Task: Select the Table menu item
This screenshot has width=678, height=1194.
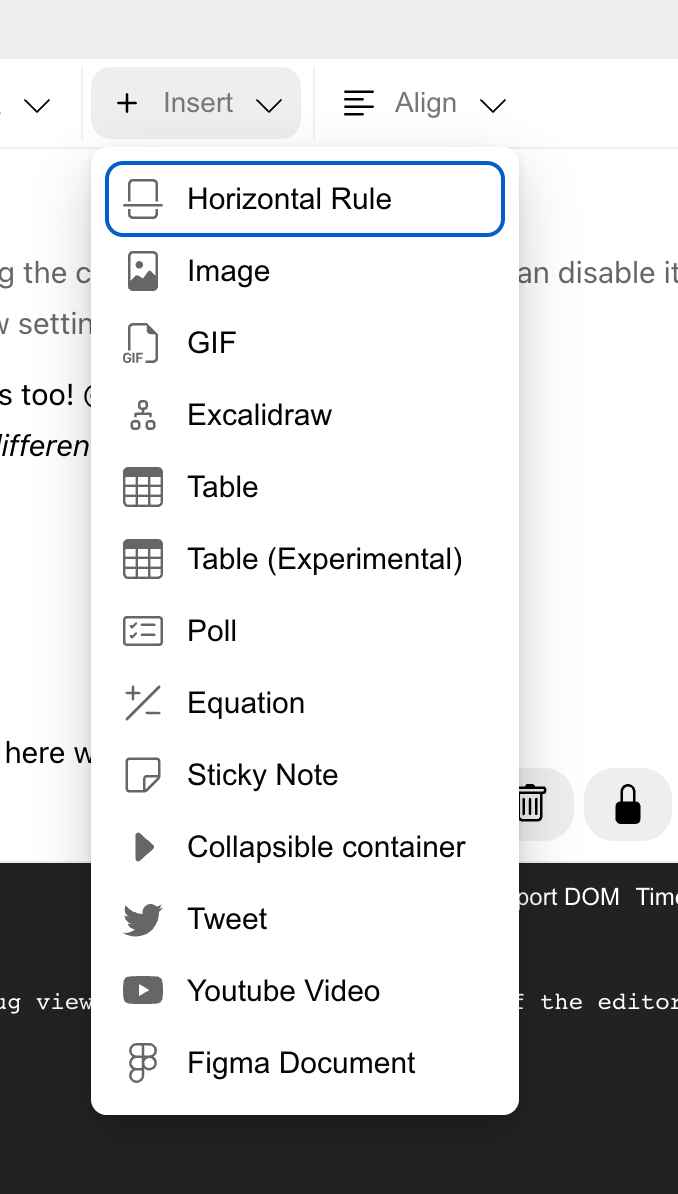Action: (x=305, y=487)
